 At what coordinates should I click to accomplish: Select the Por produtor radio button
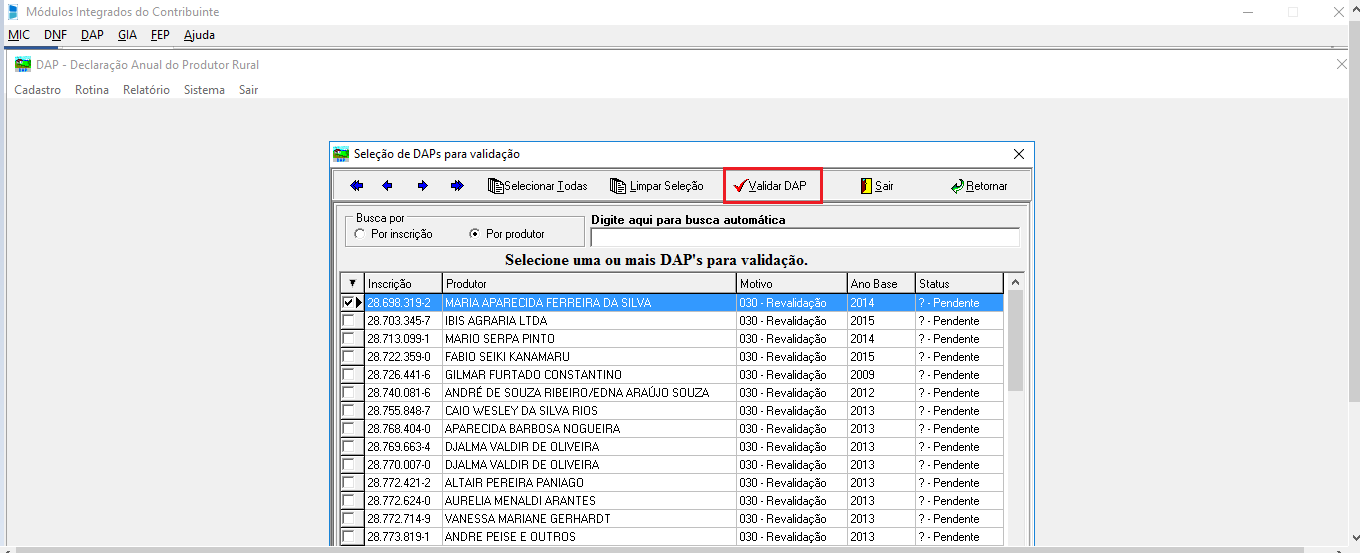tap(475, 234)
